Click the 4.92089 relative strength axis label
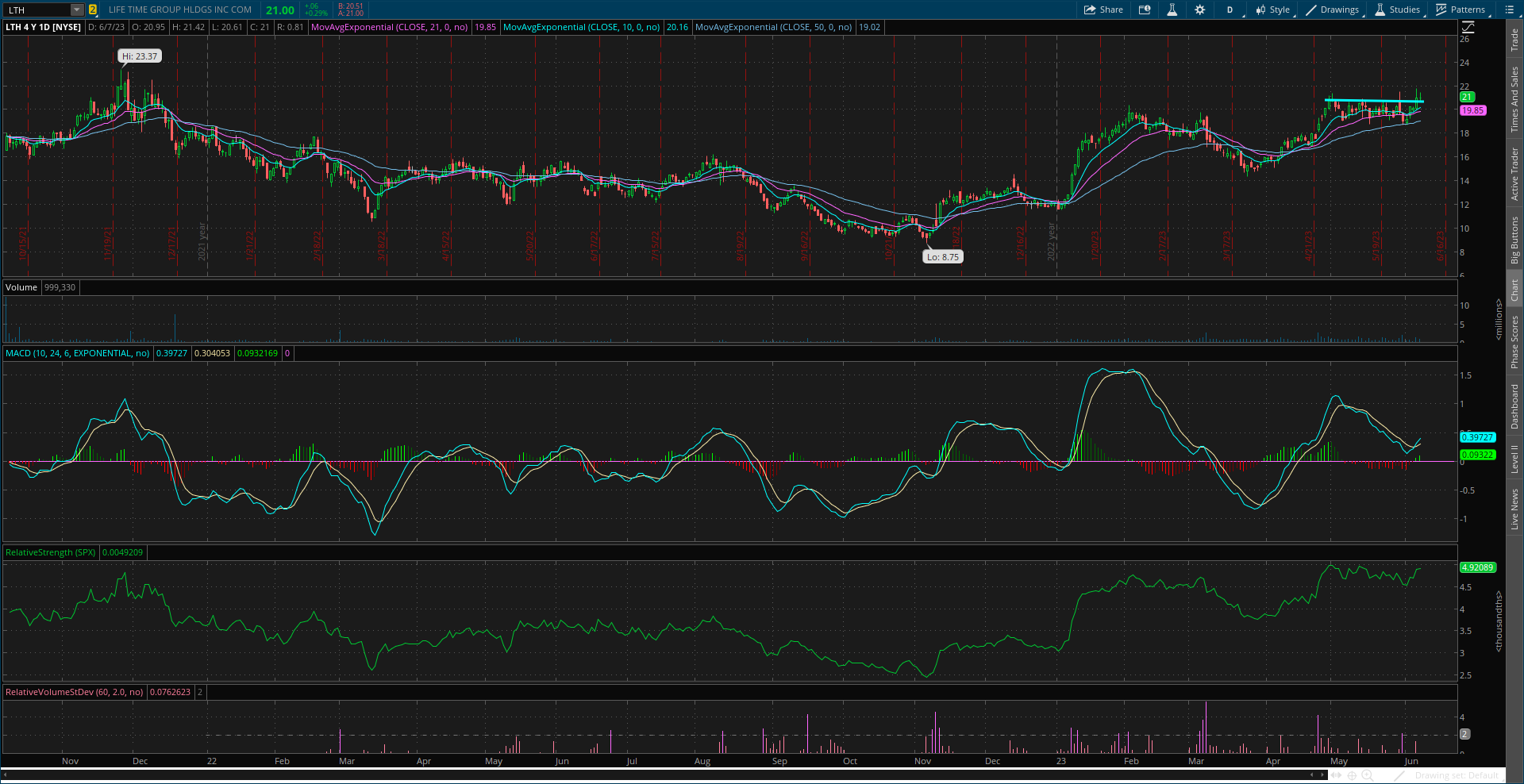 tap(1478, 567)
